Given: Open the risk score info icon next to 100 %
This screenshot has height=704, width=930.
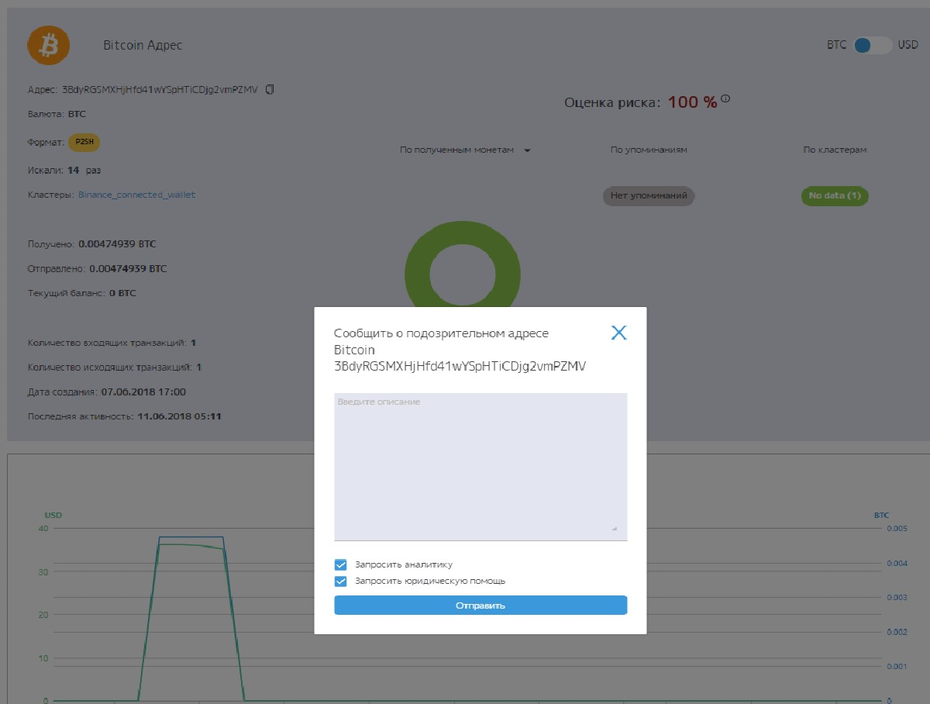Looking at the screenshot, I should (x=725, y=99).
